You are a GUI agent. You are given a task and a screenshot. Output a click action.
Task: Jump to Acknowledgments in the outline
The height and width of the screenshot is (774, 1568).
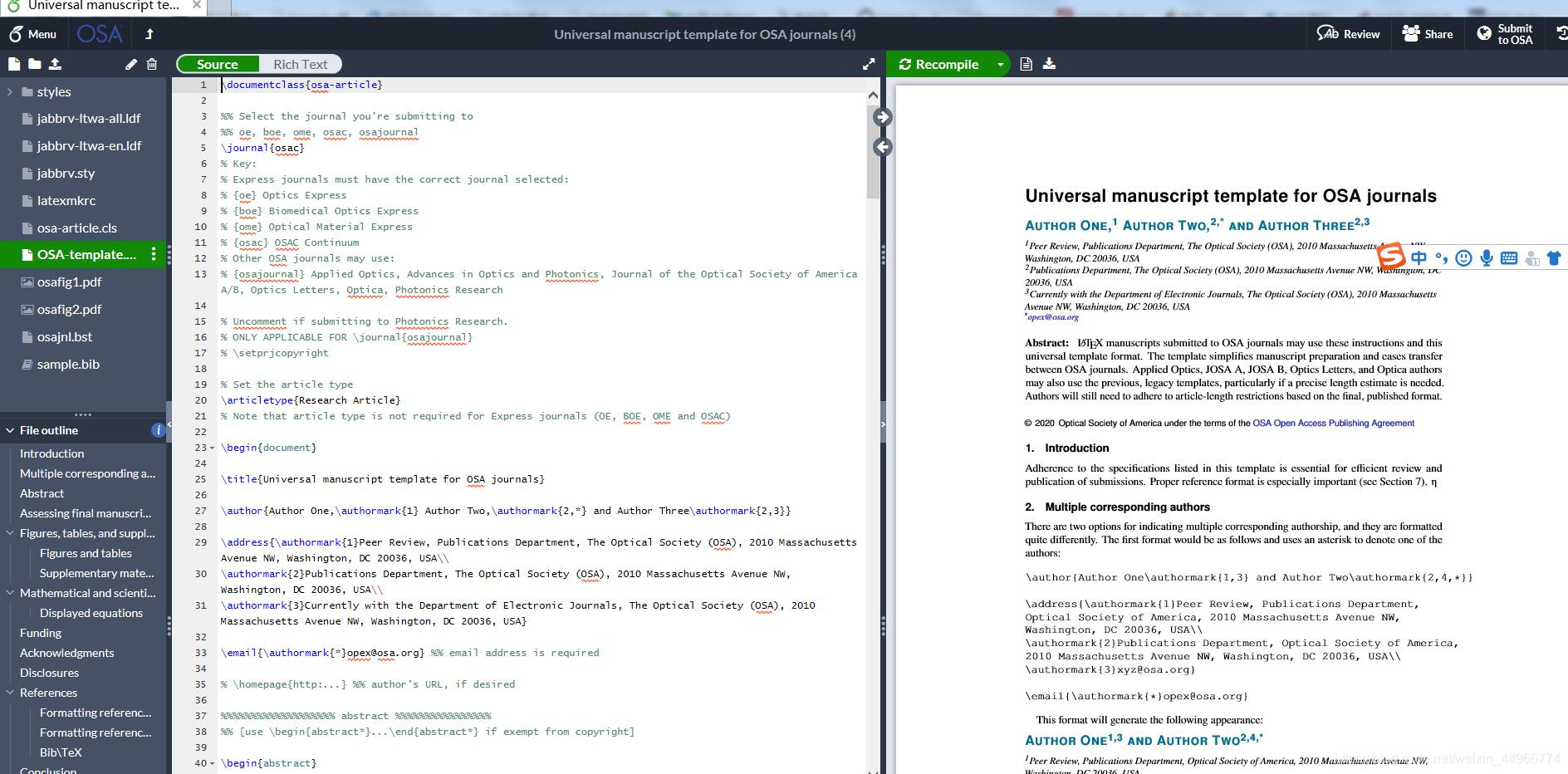click(x=67, y=653)
